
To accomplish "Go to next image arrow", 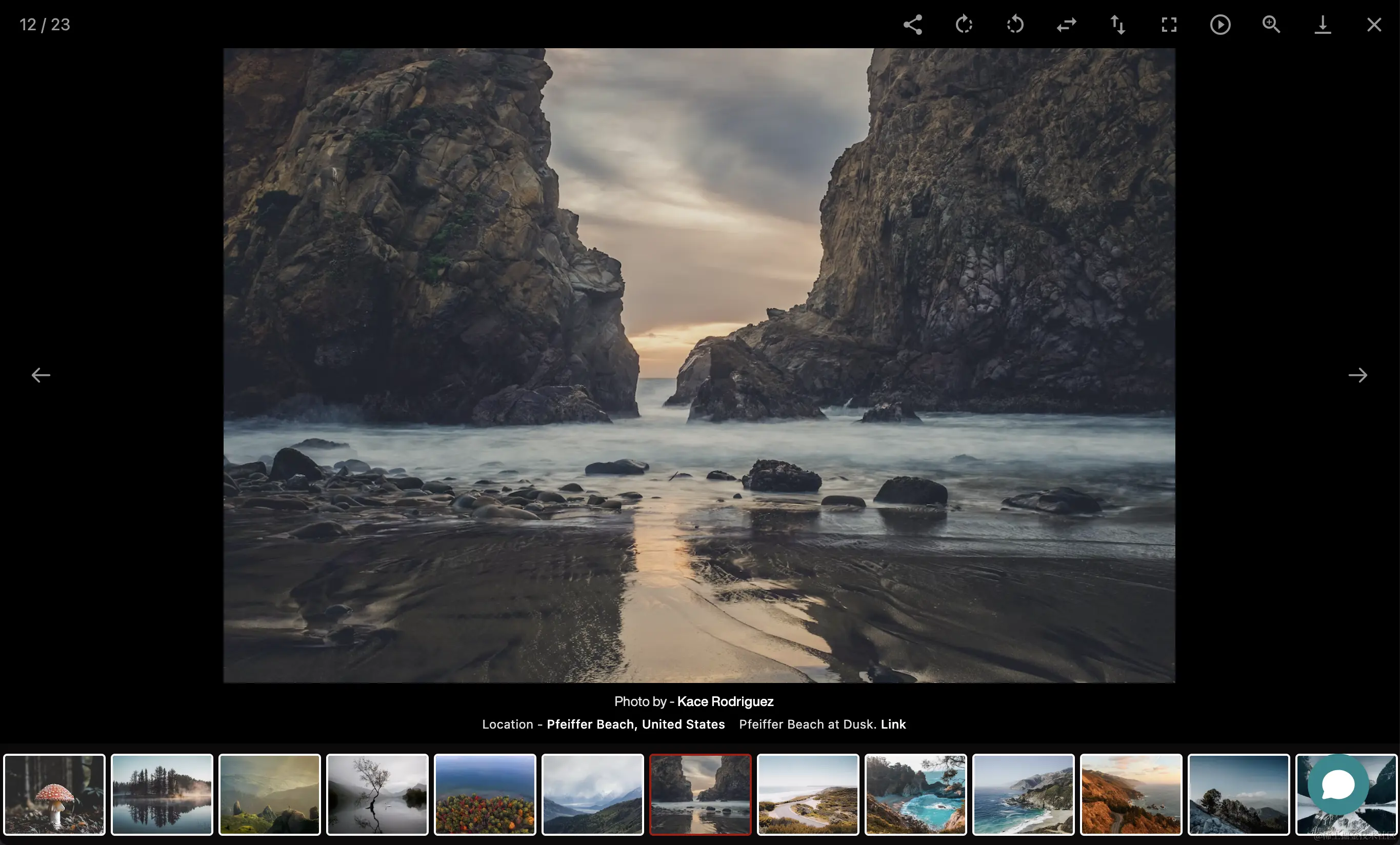I will coord(1358,375).
